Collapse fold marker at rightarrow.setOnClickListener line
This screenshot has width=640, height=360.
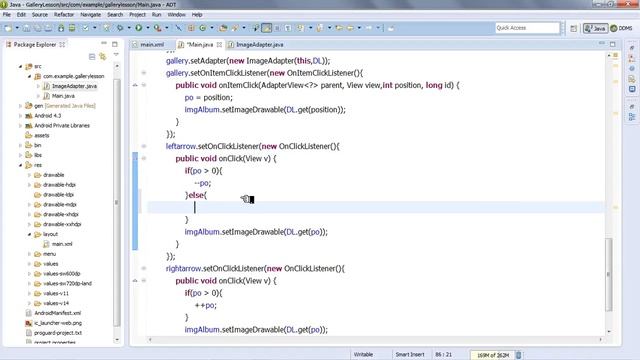[x=144, y=269]
